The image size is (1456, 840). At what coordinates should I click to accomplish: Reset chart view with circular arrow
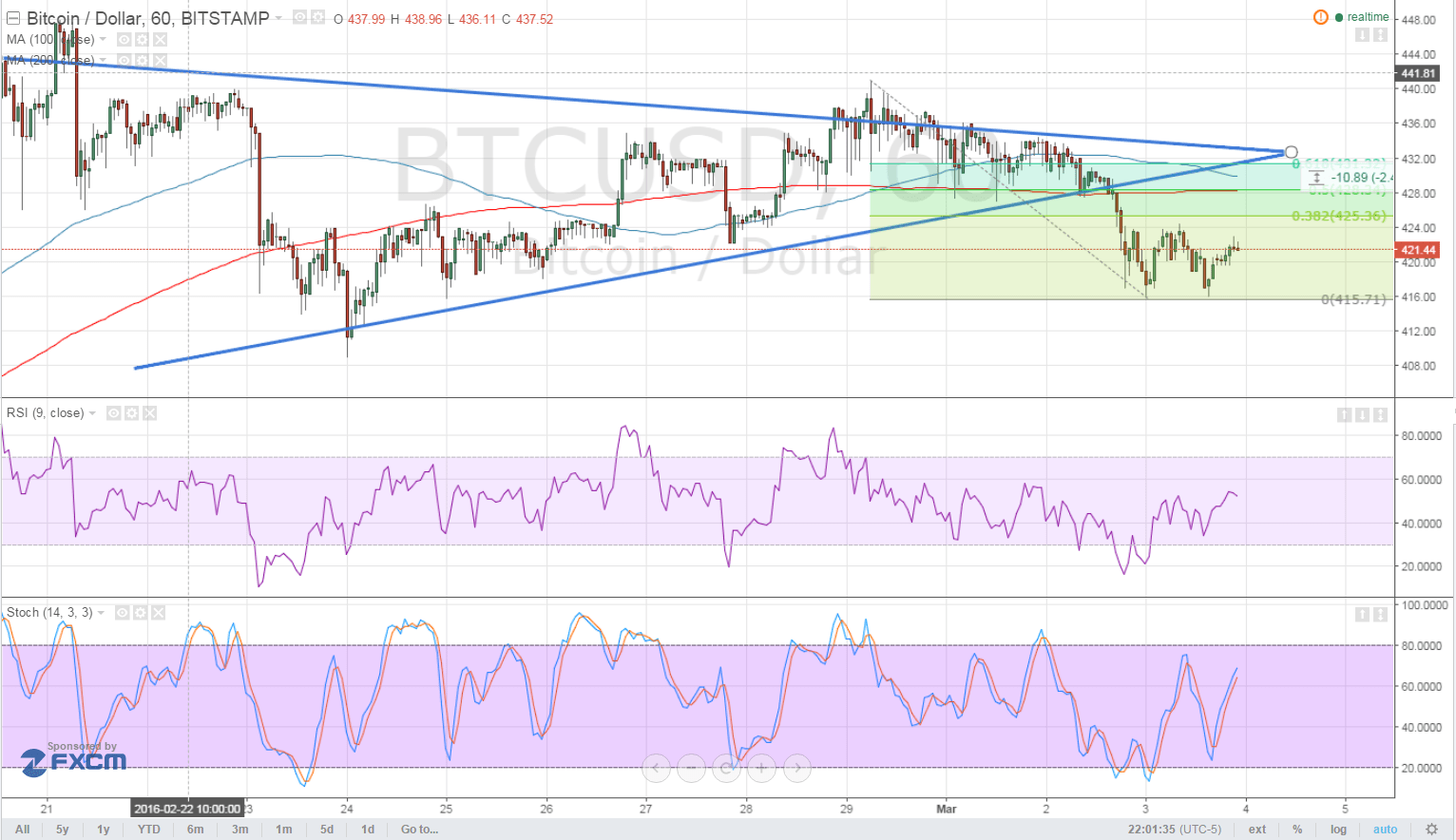[726, 768]
